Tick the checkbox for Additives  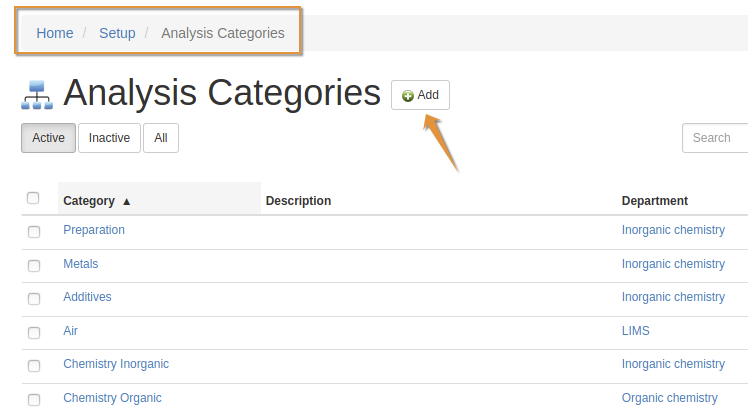click(x=34, y=299)
